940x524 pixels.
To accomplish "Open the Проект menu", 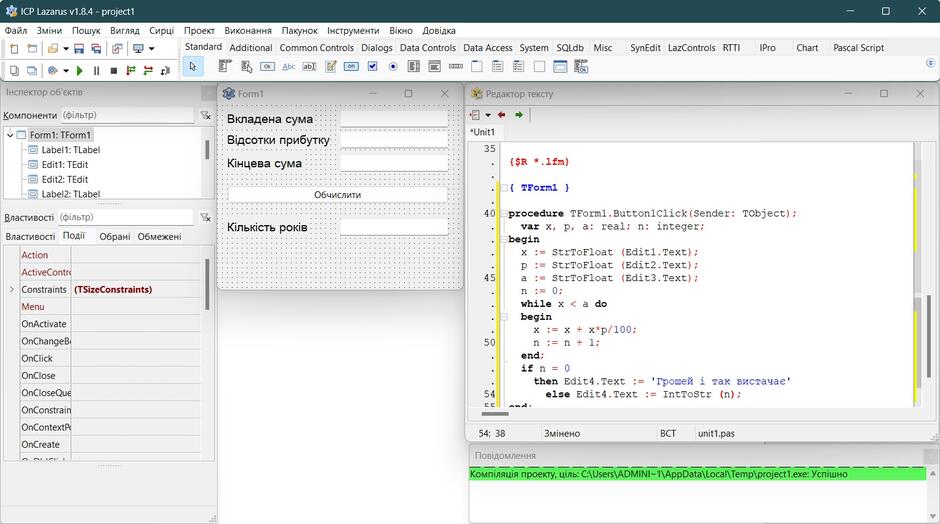I will tap(199, 31).
